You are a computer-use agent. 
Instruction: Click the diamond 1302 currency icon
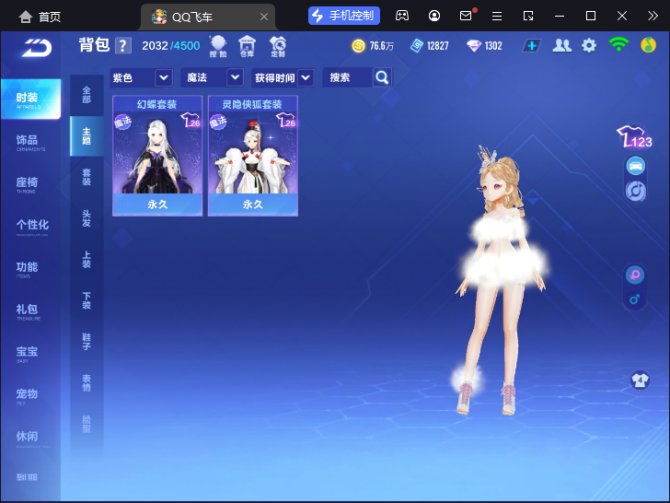(474, 46)
